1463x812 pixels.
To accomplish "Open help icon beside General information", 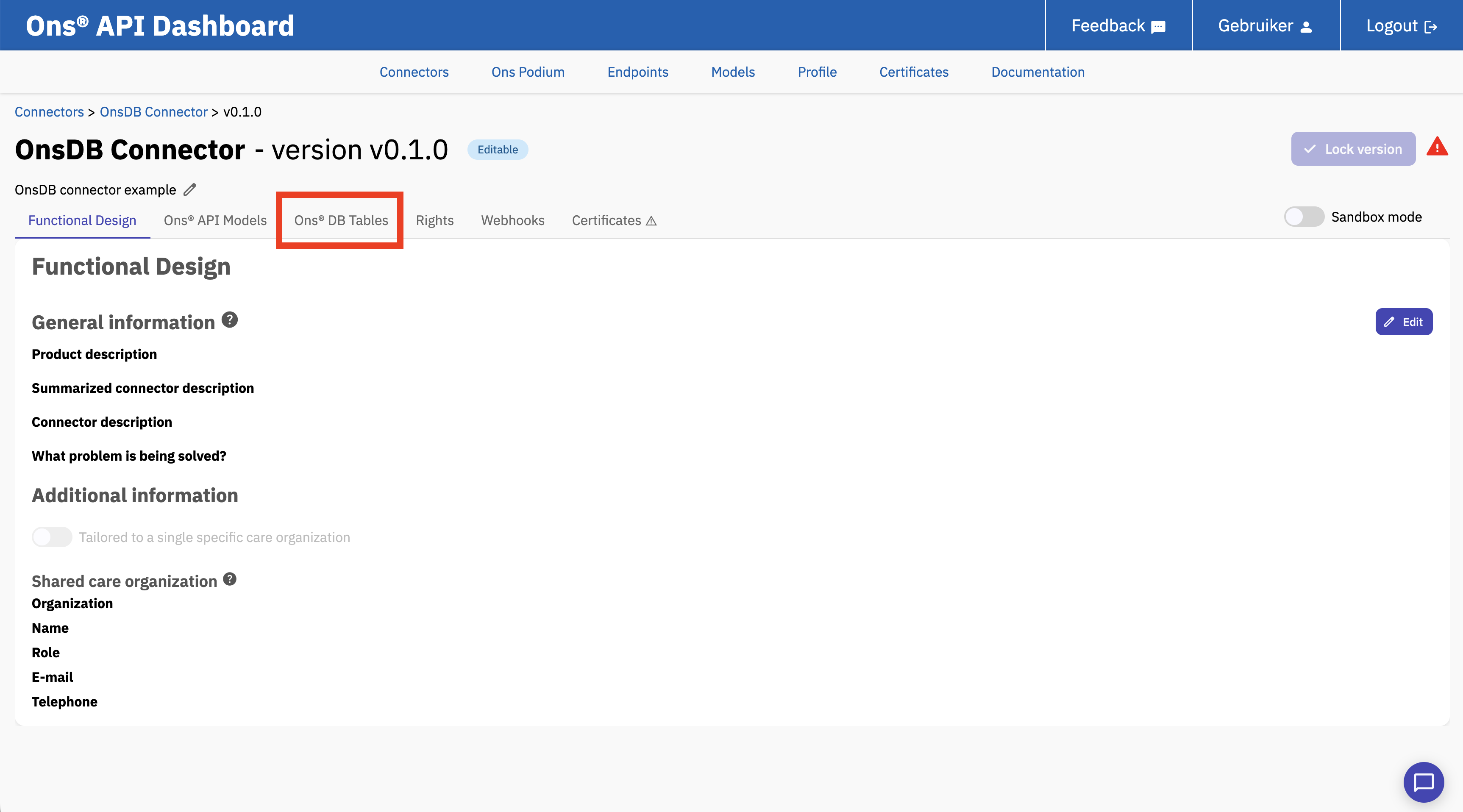I will (x=229, y=320).
